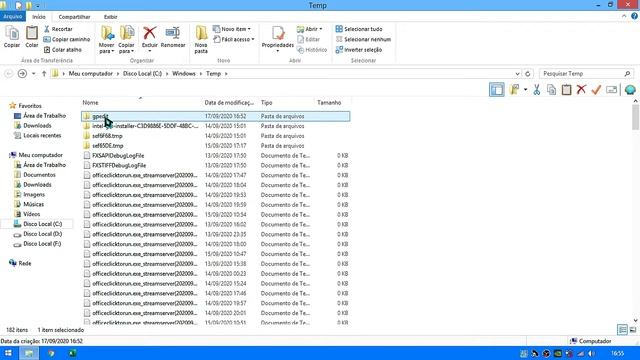Click the orange checkmark toolbar icon
This screenshot has height=360, width=640.
coord(596,89)
